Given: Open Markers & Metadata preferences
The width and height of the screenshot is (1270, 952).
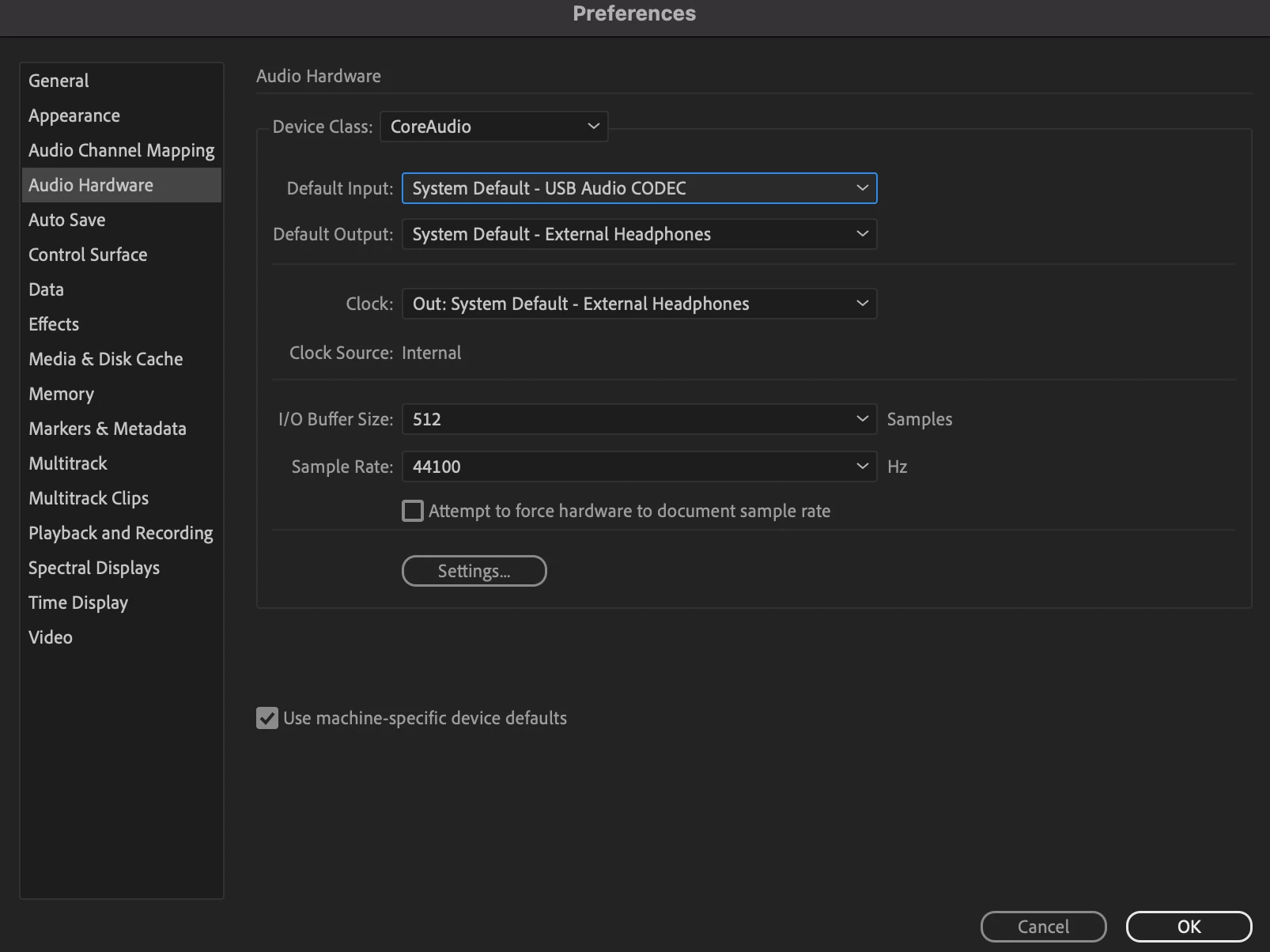Looking at the screenshot, I should tap(121, 429).
